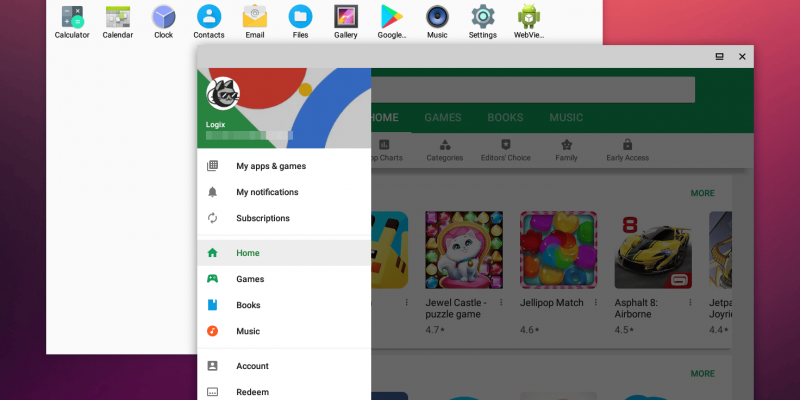This screenshot has height=400, width=800.
Task: Open the Top Charts section
Action: point(387,151)
